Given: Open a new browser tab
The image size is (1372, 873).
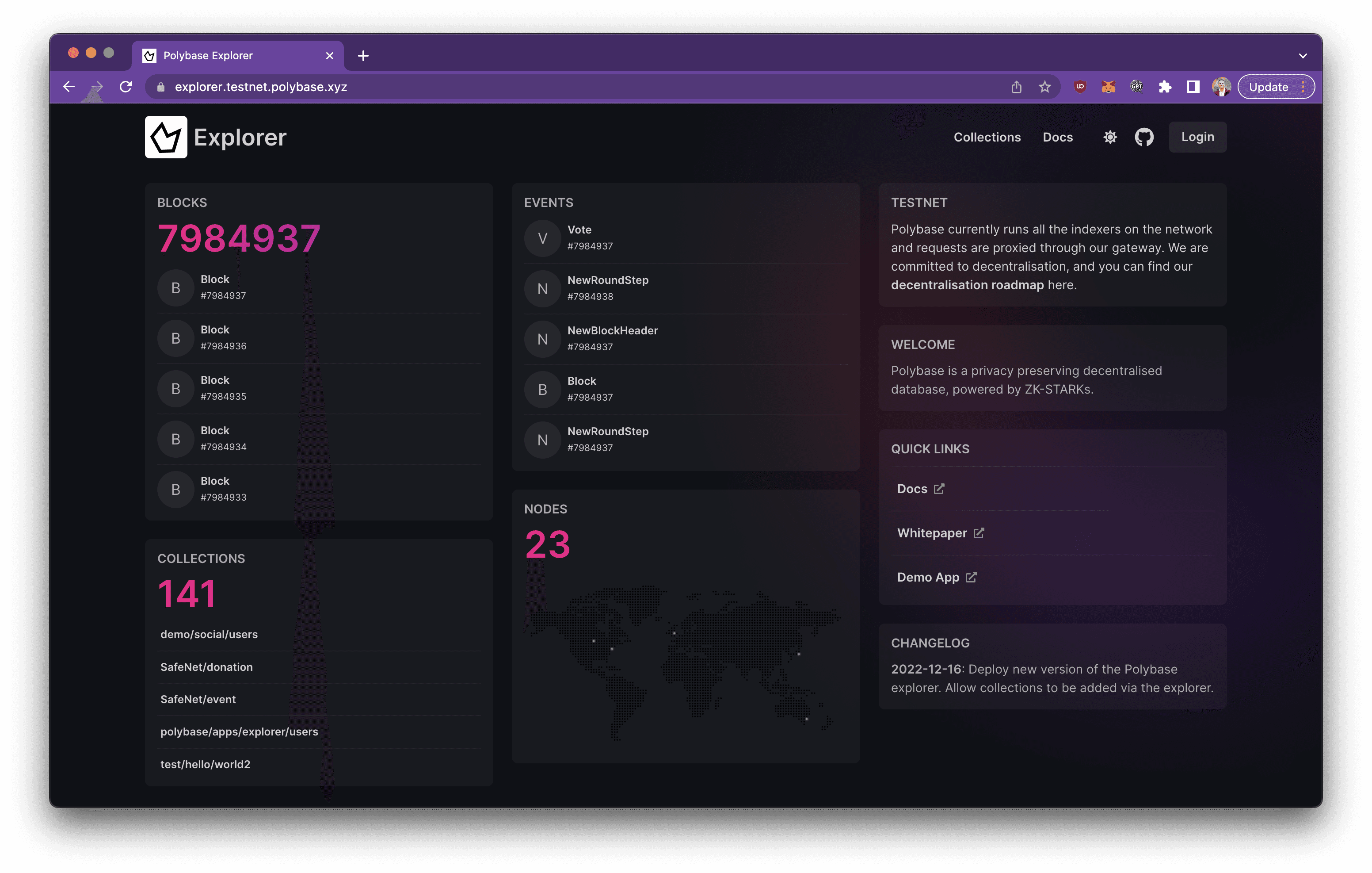Looking at the screenshot, I should click(x=363, y=56).
